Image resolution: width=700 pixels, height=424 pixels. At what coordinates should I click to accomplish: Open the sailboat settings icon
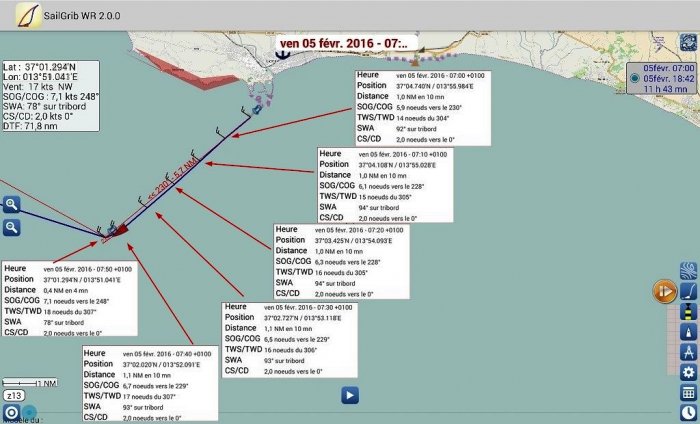click(688, 331)
